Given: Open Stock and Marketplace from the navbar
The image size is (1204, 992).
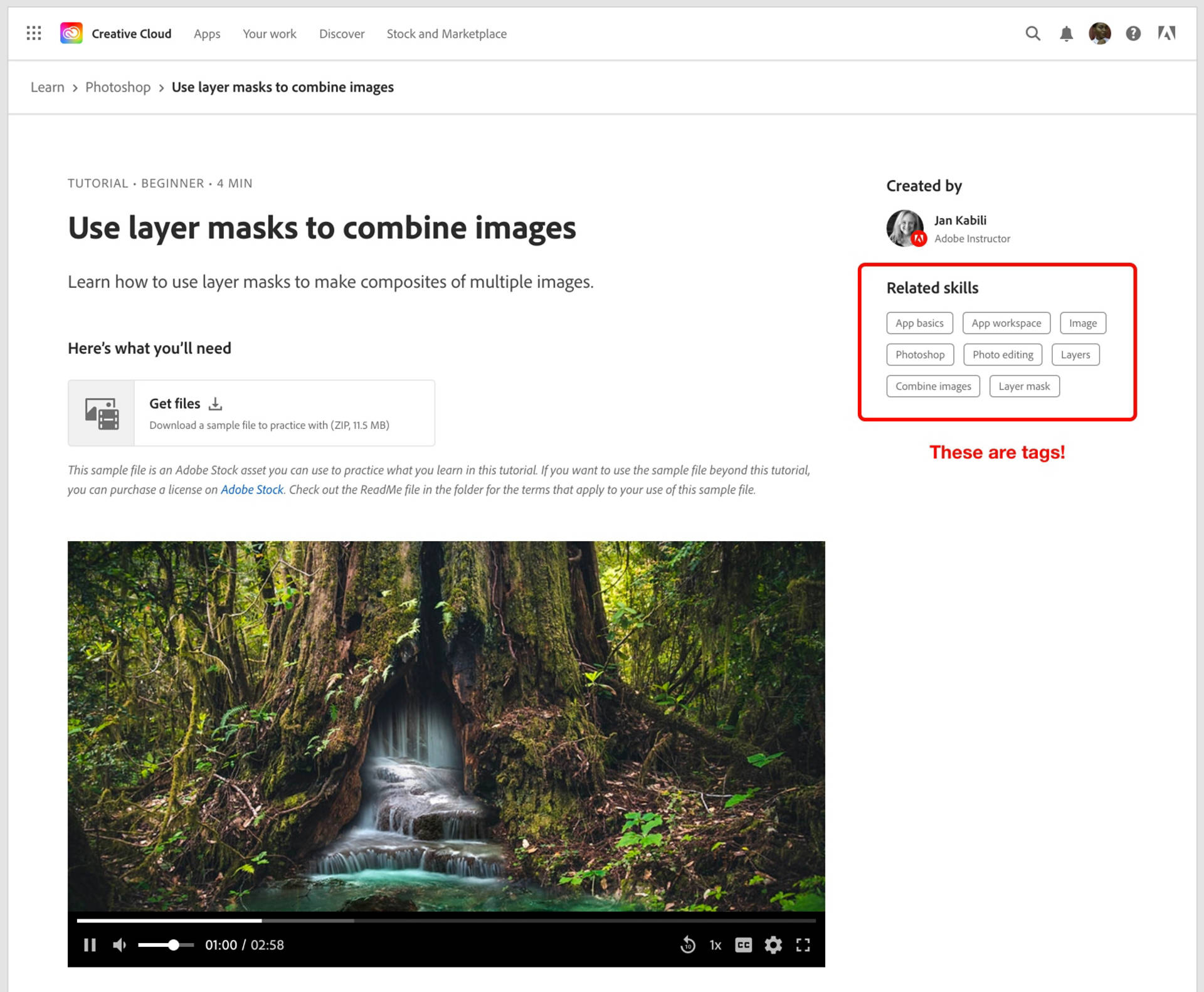Looking at the screenshot, I should (x=446, y=33).
